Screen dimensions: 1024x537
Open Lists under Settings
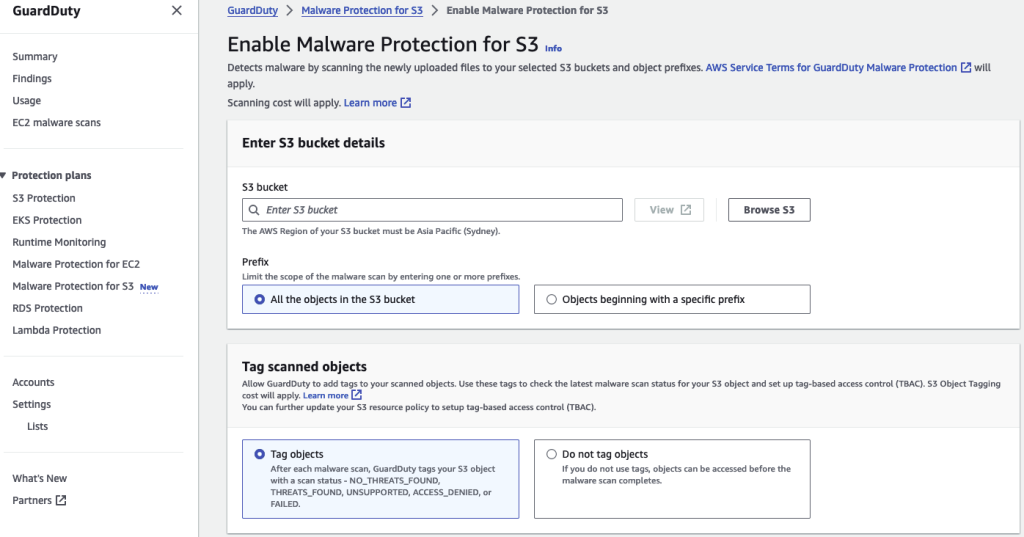click(x=37, y=426)
